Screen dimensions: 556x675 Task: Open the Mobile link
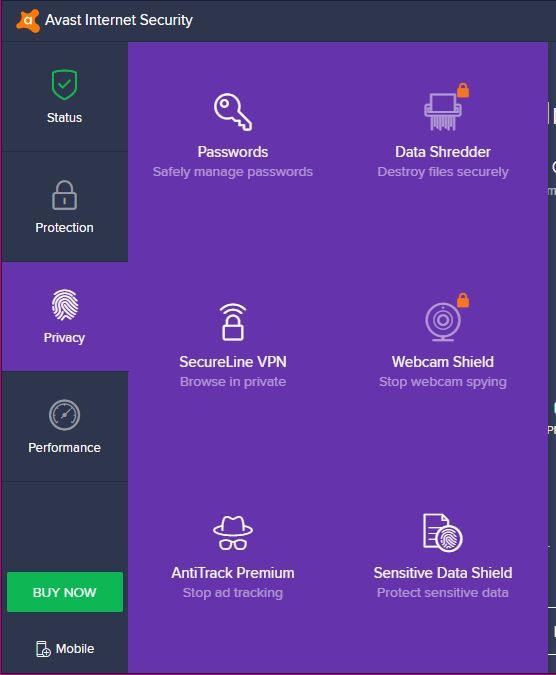[x=65, y=648]
